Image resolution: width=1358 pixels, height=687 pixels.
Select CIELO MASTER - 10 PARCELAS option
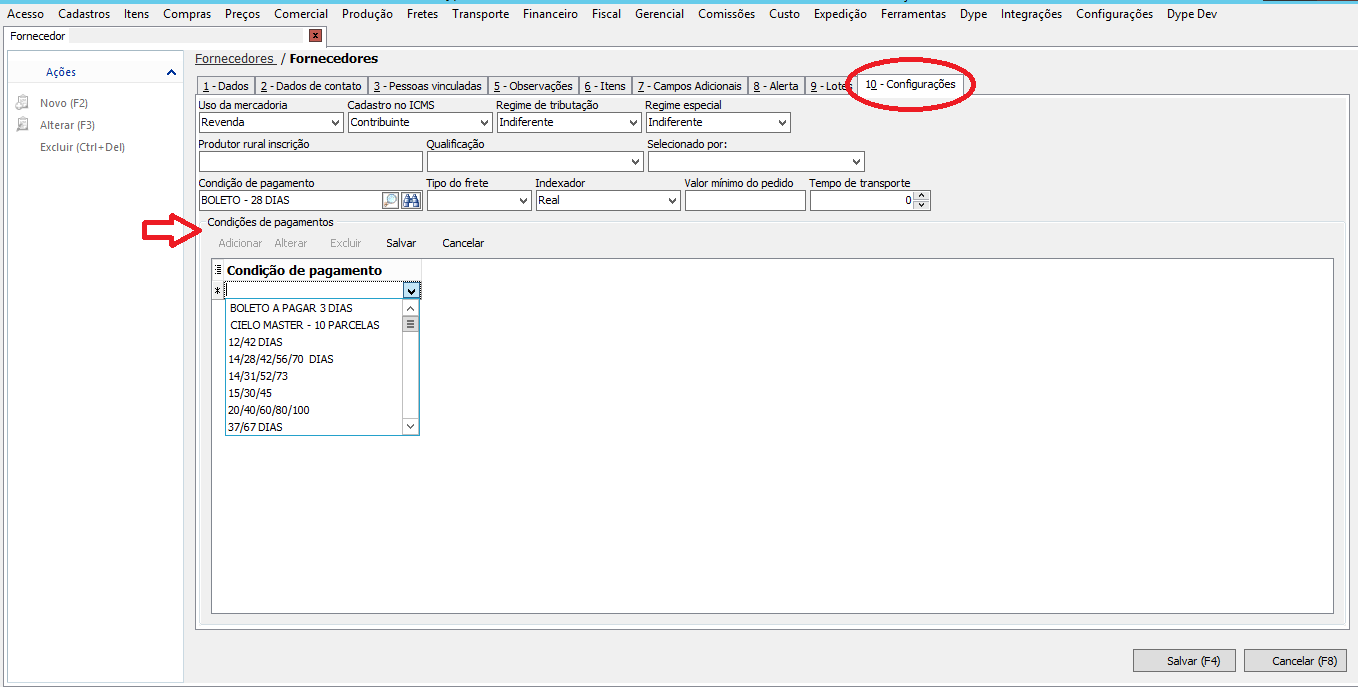click(314, 325)
